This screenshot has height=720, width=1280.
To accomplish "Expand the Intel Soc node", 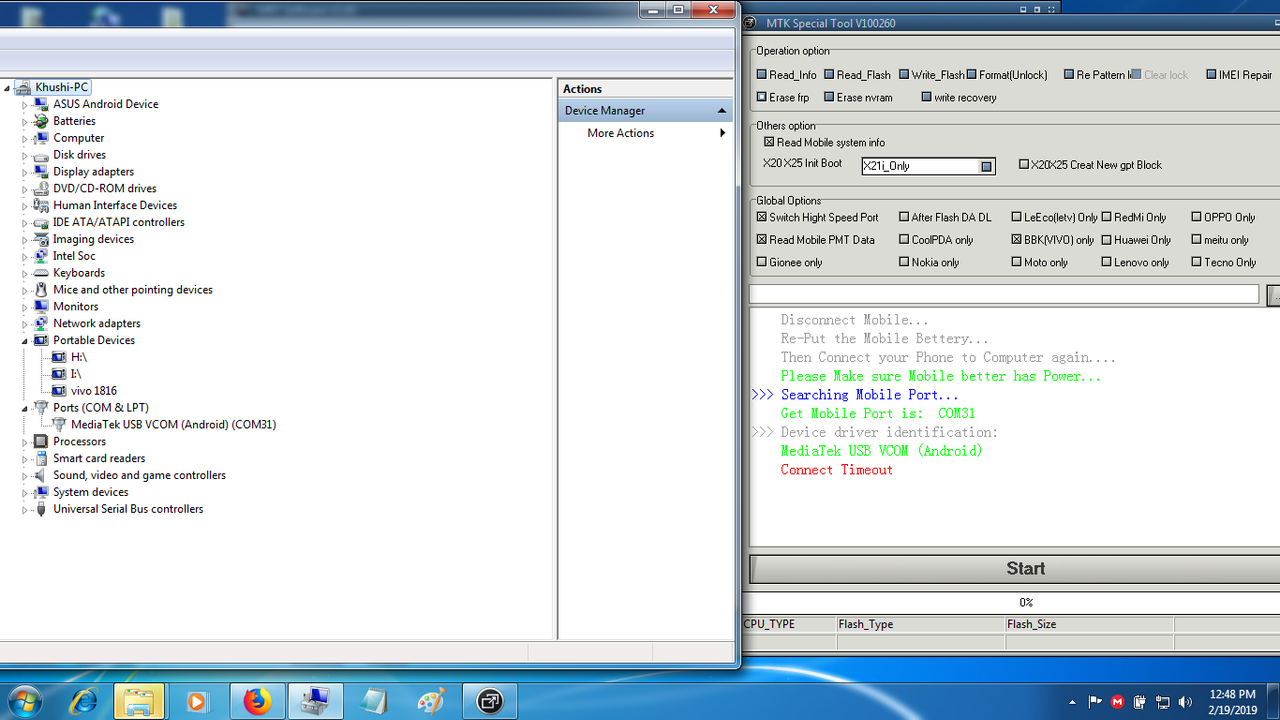I will click(25, 256).
